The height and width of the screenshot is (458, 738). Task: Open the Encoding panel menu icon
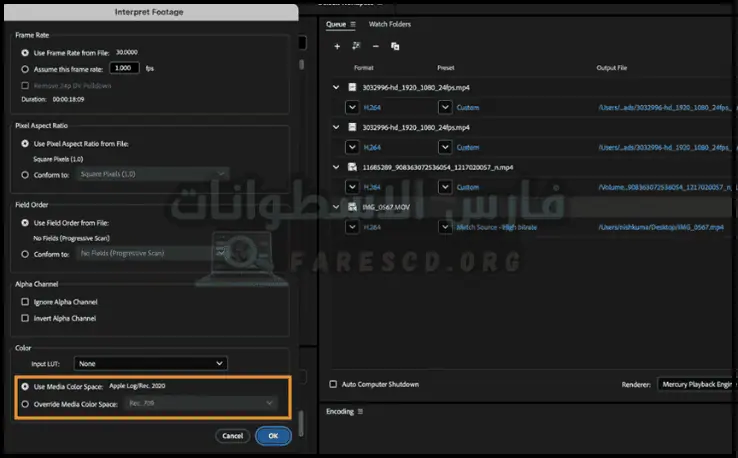[x=361, y=411]
